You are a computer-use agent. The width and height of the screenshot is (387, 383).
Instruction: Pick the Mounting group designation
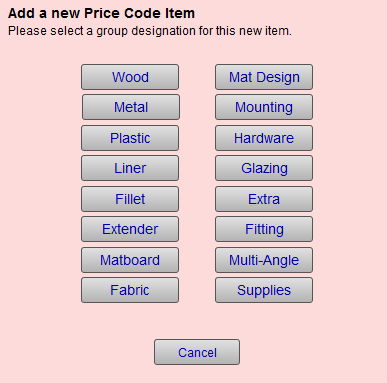click(264, 107)
